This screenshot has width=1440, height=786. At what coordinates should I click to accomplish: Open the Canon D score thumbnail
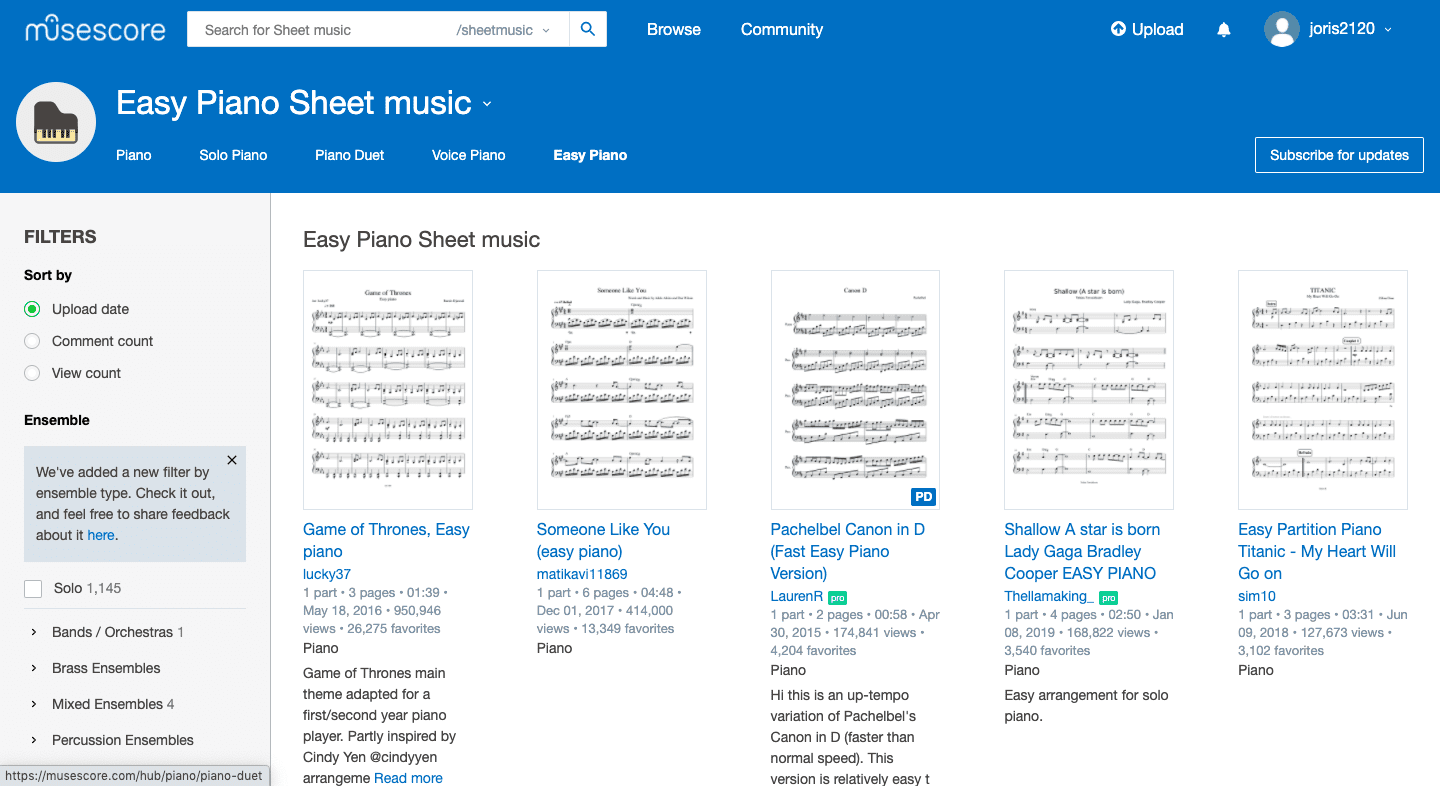click(x=855, y=390)
